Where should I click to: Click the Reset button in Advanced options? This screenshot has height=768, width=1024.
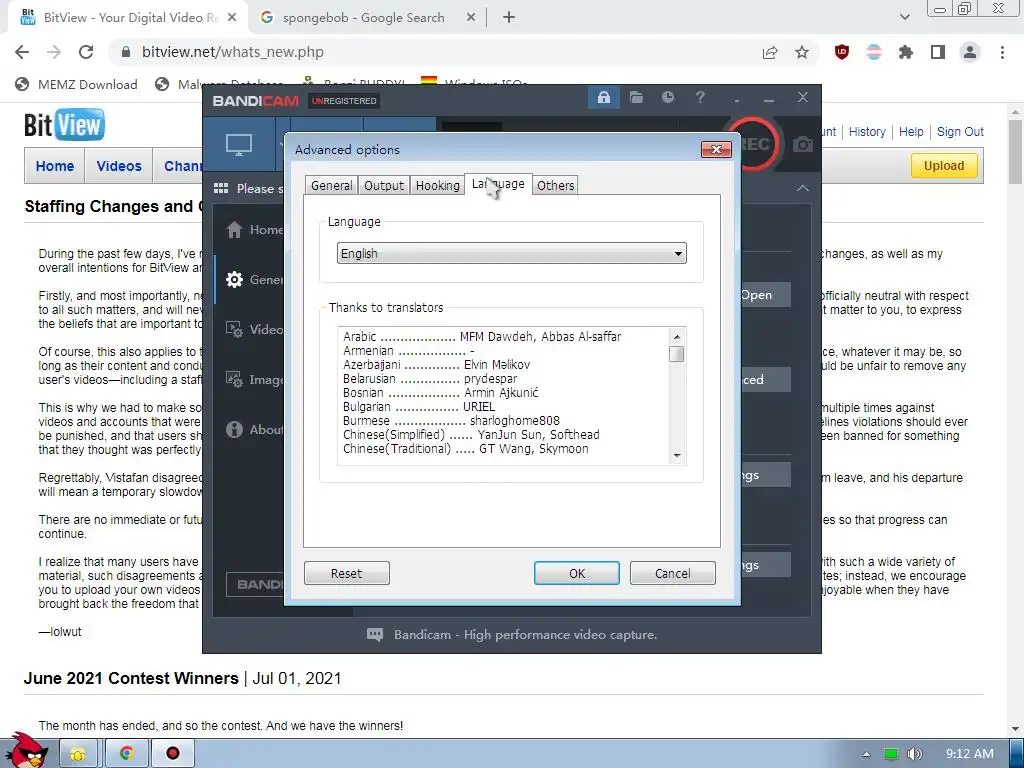(347, 573)
